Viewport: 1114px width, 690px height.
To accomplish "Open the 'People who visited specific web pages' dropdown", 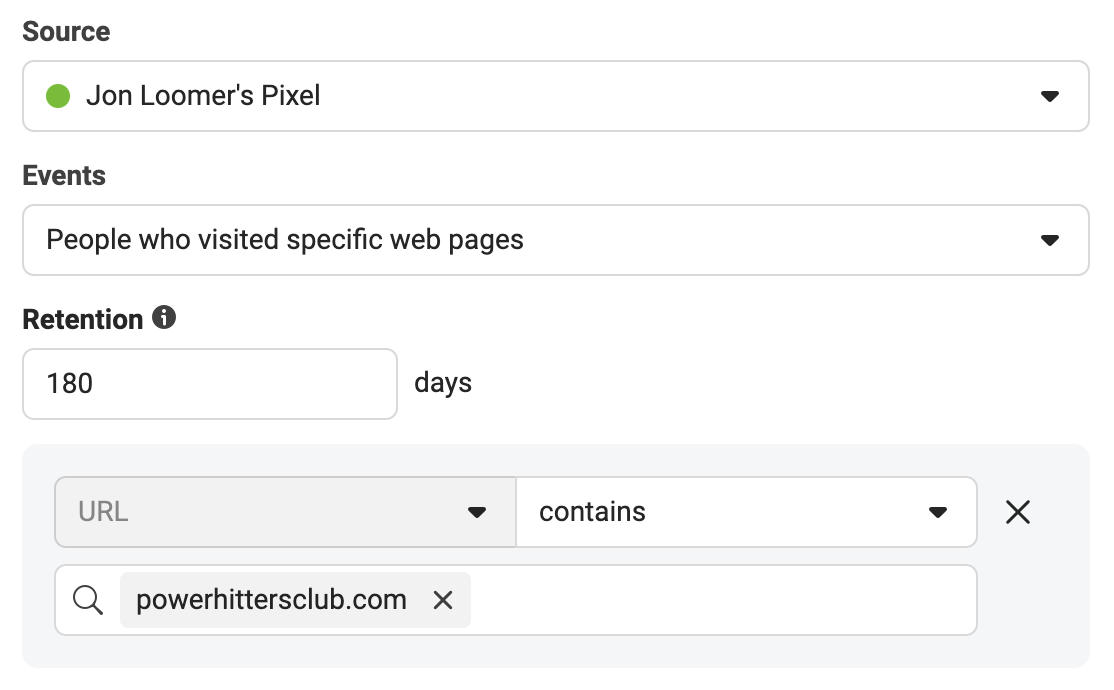I will click(556, 240).
